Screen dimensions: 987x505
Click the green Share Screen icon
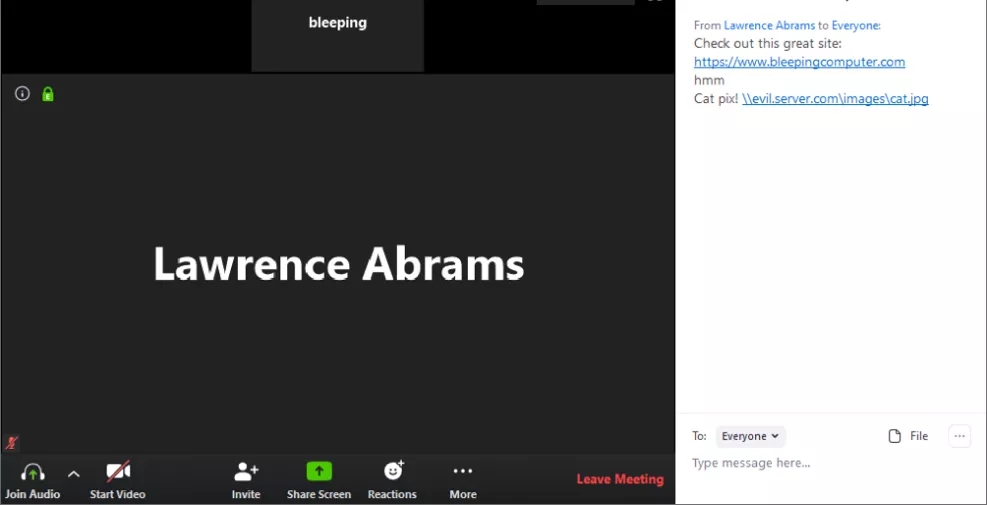coord(319,471)
